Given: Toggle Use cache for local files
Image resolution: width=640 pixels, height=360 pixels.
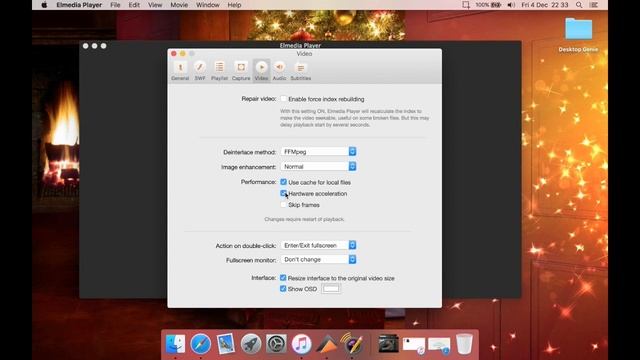Looking at the screenshot, I should [x=283, y=182].
